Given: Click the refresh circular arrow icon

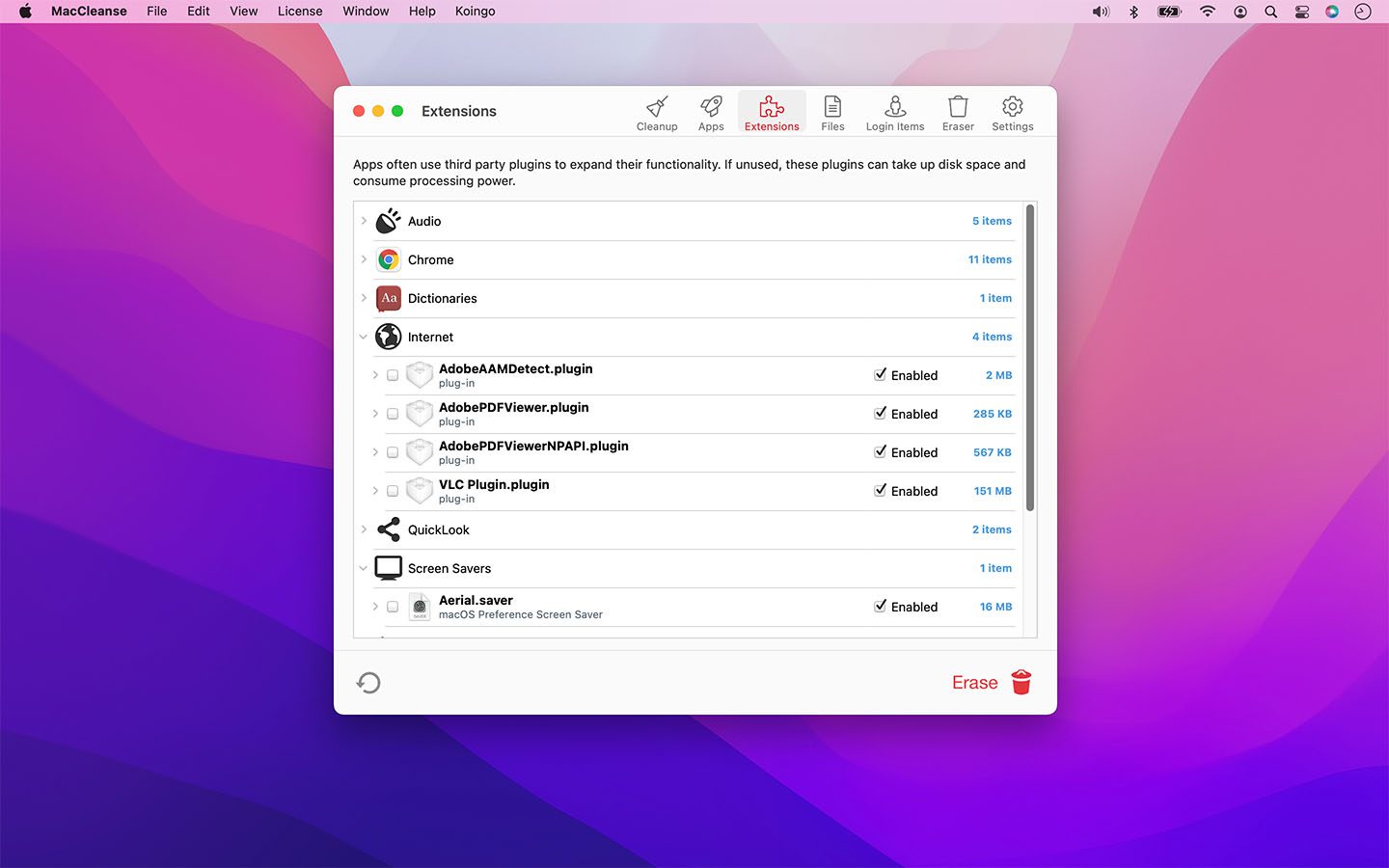Looking at the screenshot, I should pos(368,683).
